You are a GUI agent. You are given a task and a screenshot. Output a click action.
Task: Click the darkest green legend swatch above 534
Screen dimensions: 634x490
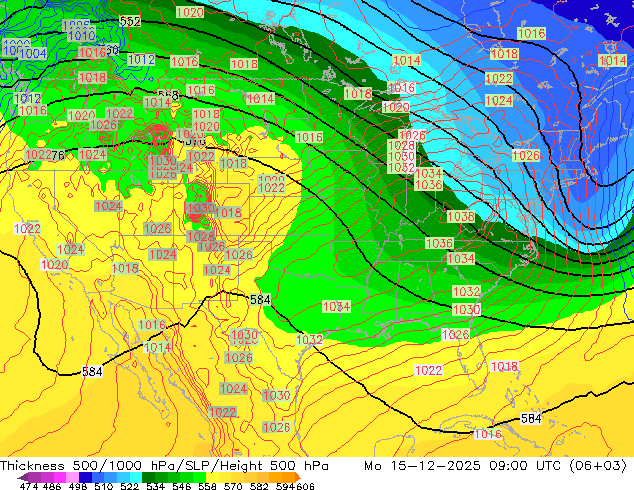click(148, 477)
